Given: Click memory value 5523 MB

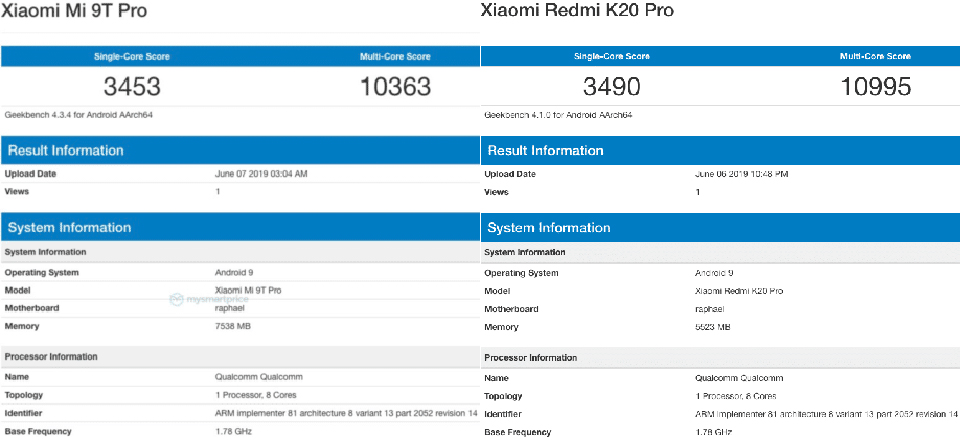Looking at the screenshot, I should pos(713,327).
